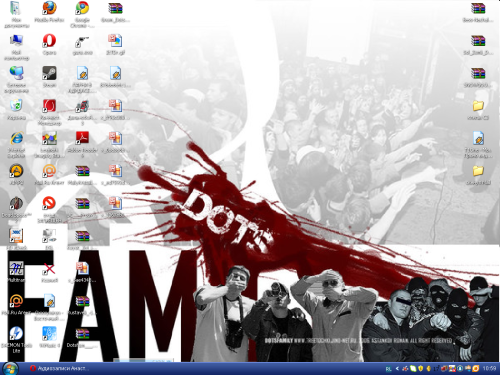Image resolution: width=500 pixels, height=375 pixels.
Task: Click the Windows Start orb button
Action: pyautogui.click(x=10, y=369)
